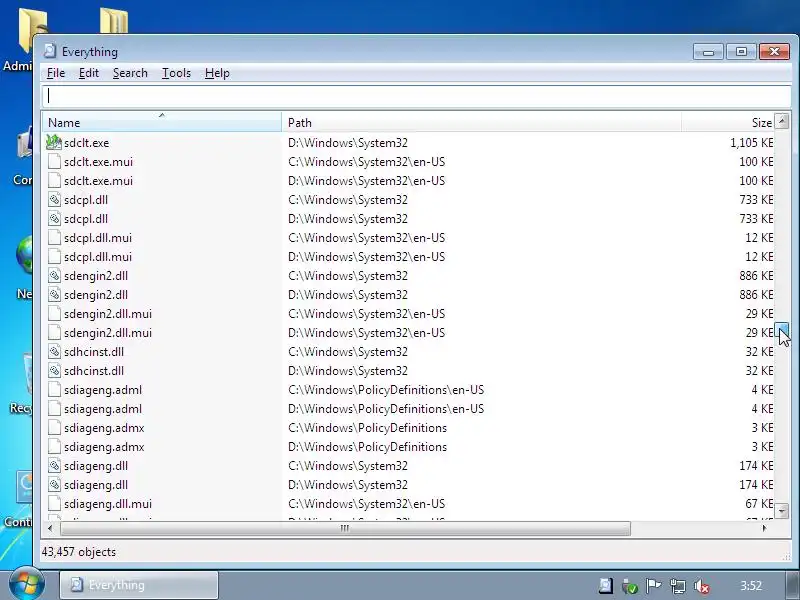This screenshot has height=600, width=800.
Task: Open the File menu
Action: (x=56, y=73)
